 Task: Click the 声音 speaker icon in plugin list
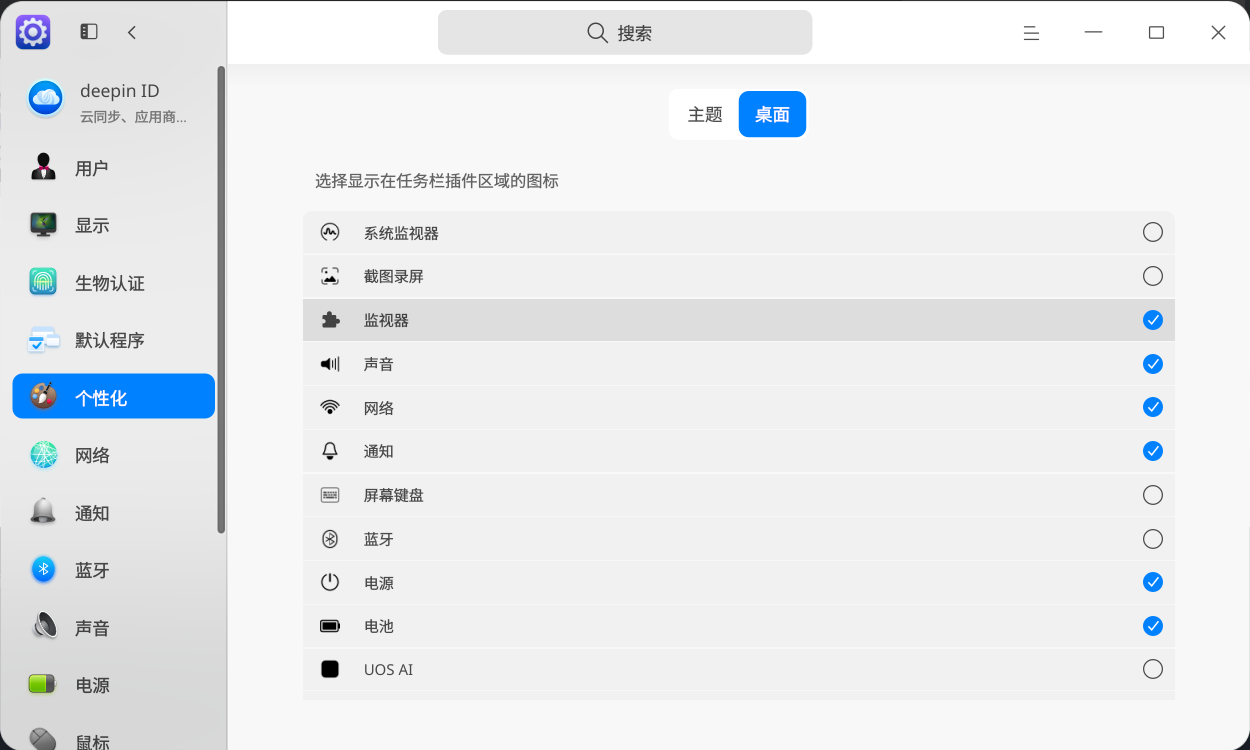pos(330,364)
